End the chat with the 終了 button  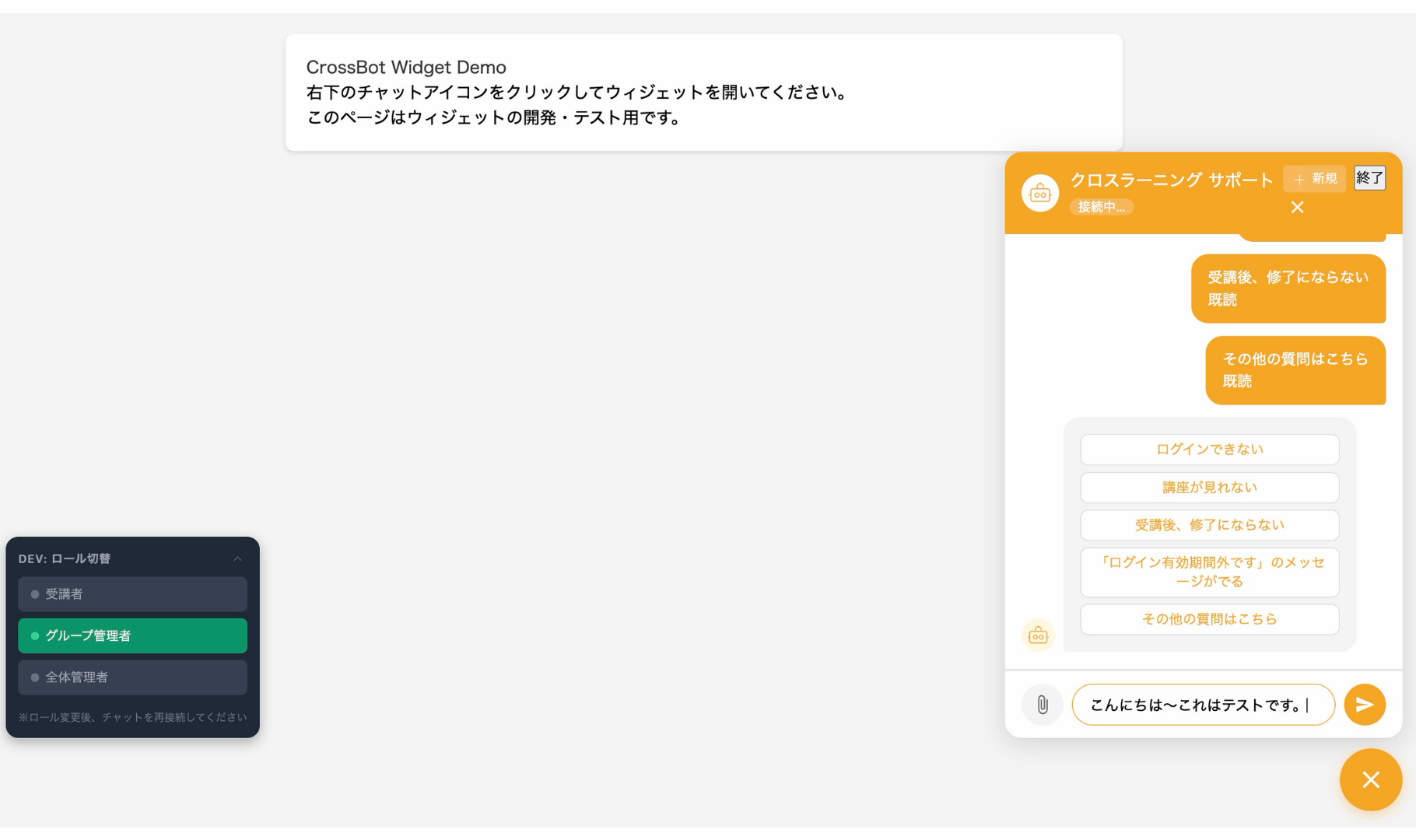point(1369,177)
